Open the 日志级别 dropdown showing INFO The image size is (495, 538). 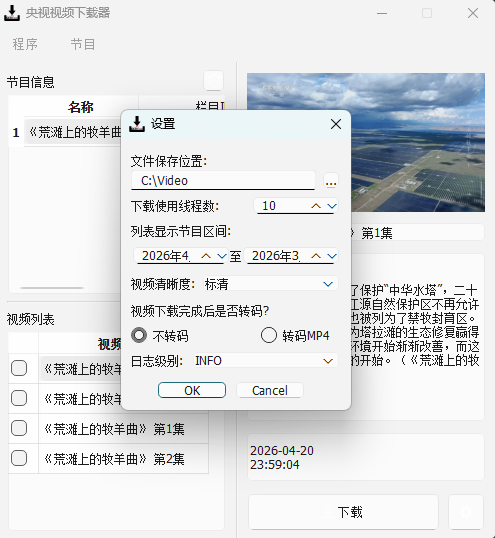266,361
